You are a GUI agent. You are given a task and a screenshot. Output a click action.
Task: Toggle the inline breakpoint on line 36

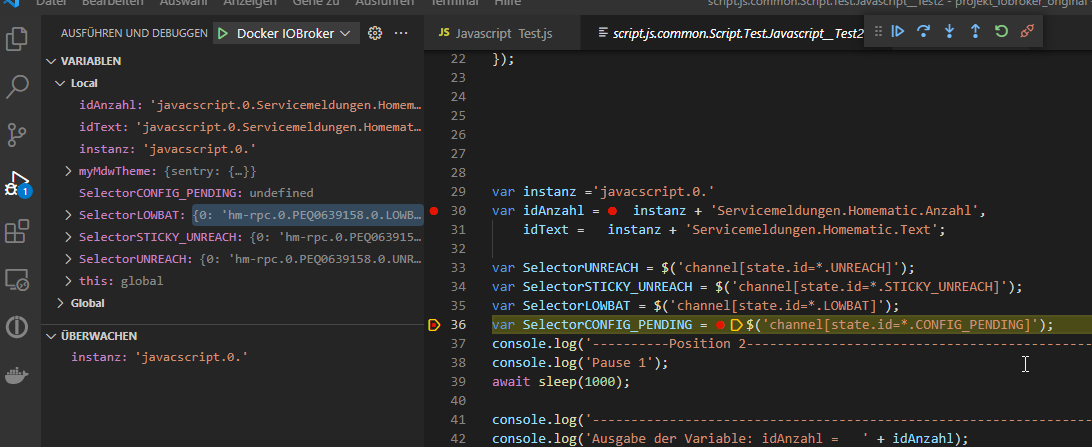tap(720, 324)
